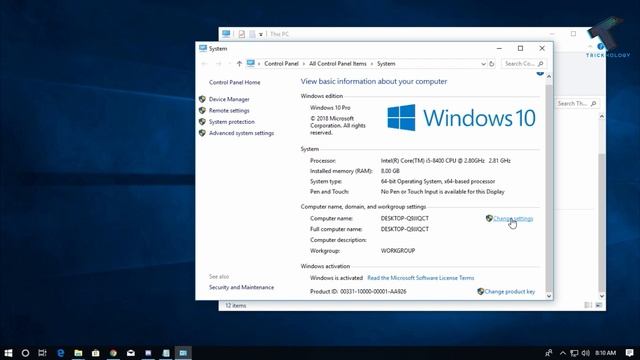The width and height of the screenshot is (640, 360).
Task: Open Advanced system settings
Action: pos(241,133)
